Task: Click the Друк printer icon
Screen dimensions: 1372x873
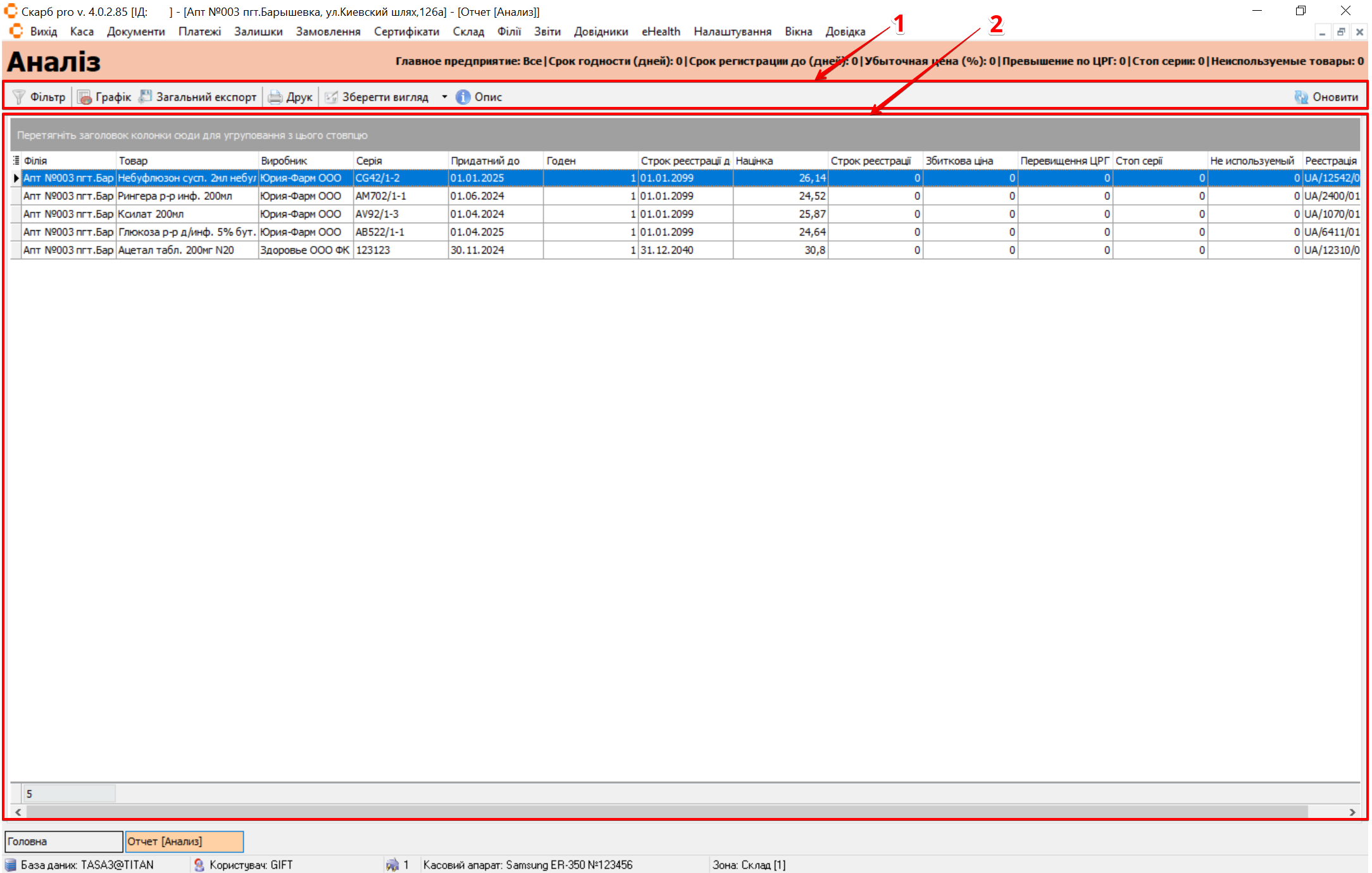Action: tap(275, 97)
